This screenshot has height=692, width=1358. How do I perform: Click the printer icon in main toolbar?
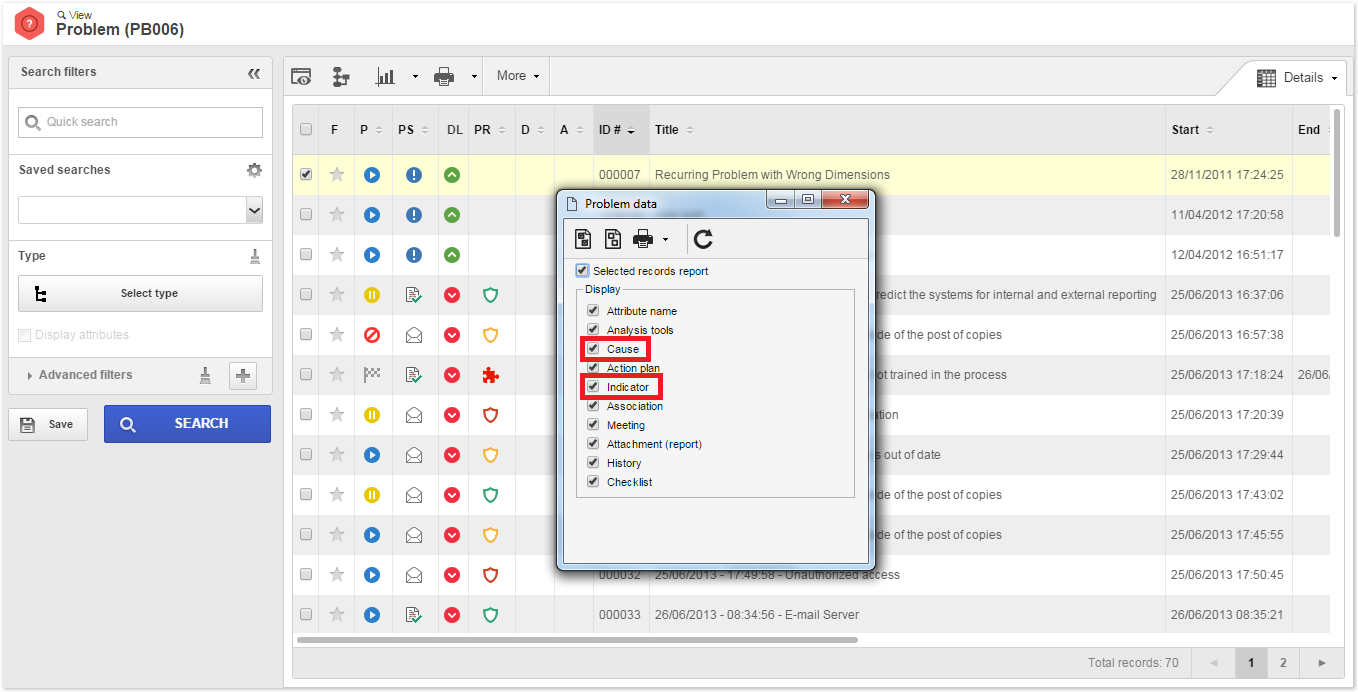click(444, 76)
